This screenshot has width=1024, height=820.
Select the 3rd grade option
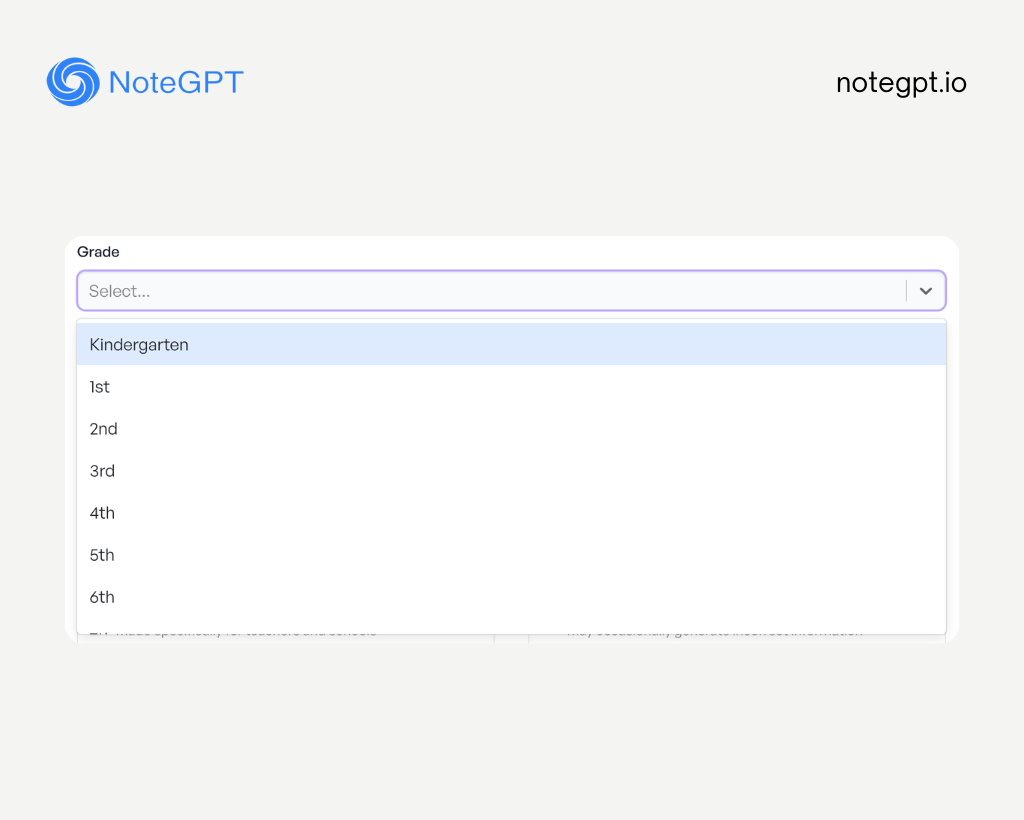coord(103,471)
